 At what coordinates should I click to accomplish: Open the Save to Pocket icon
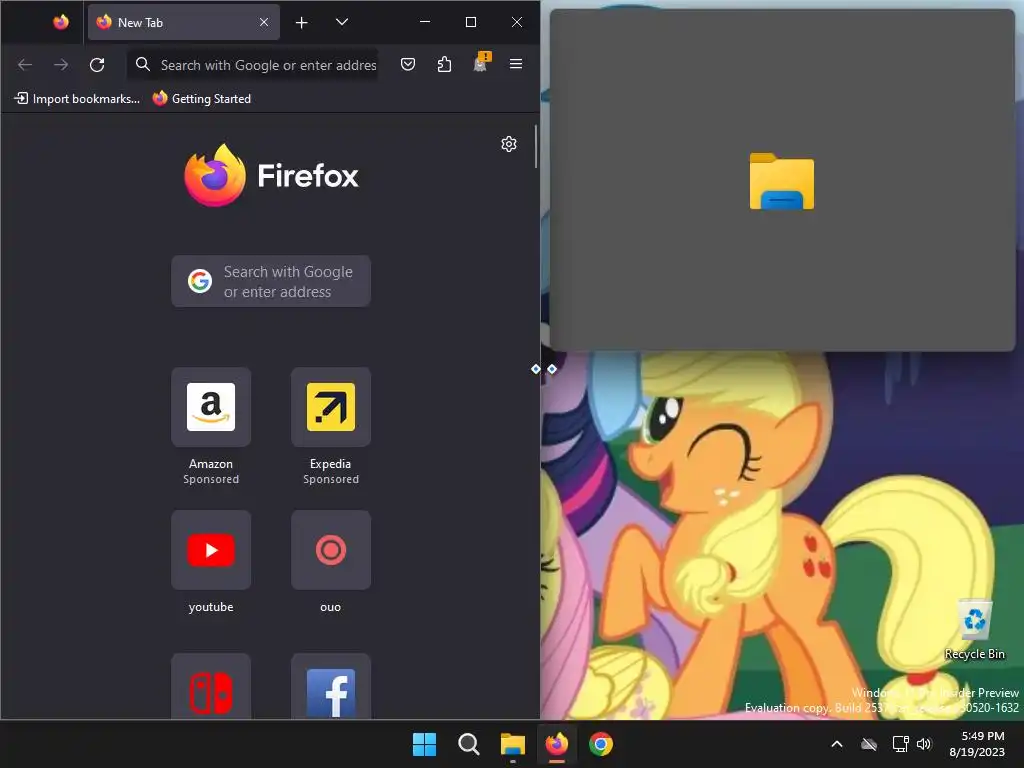click(x=408, y=64)
